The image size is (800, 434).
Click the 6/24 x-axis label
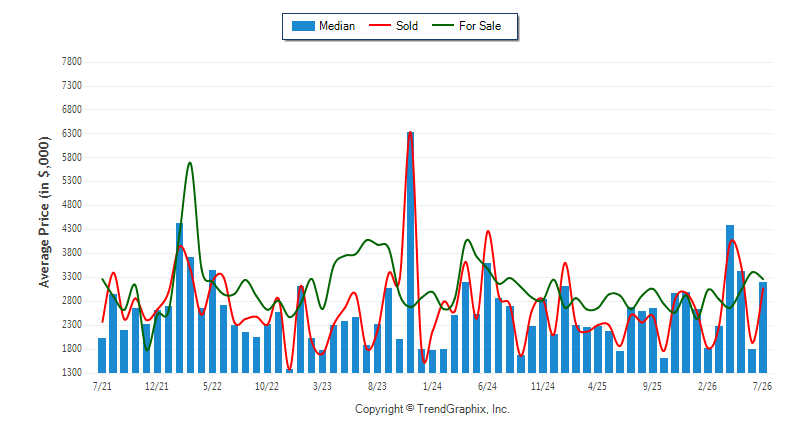487,386
